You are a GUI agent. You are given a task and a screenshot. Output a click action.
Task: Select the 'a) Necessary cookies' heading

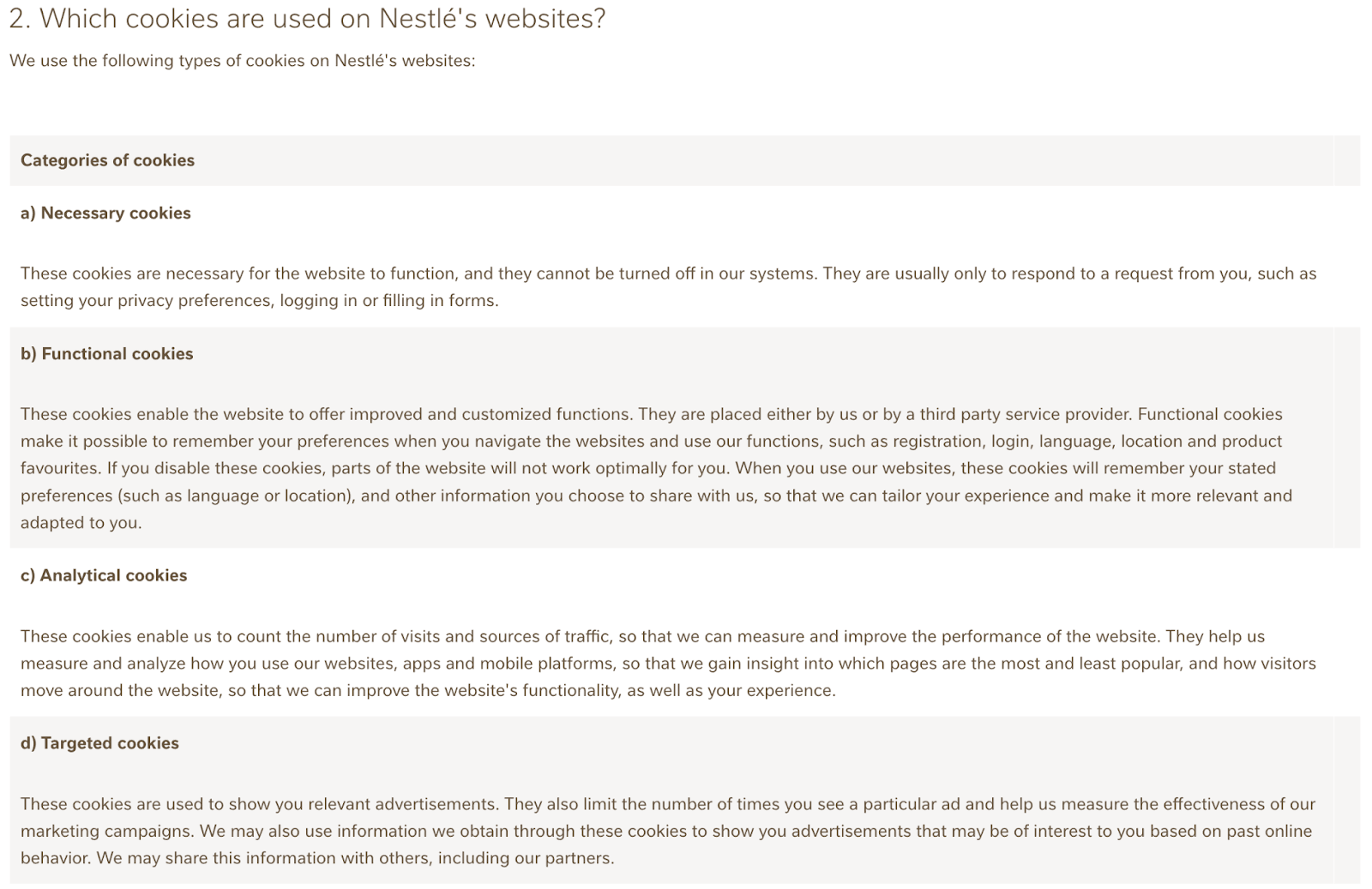(x=105, y=213)
